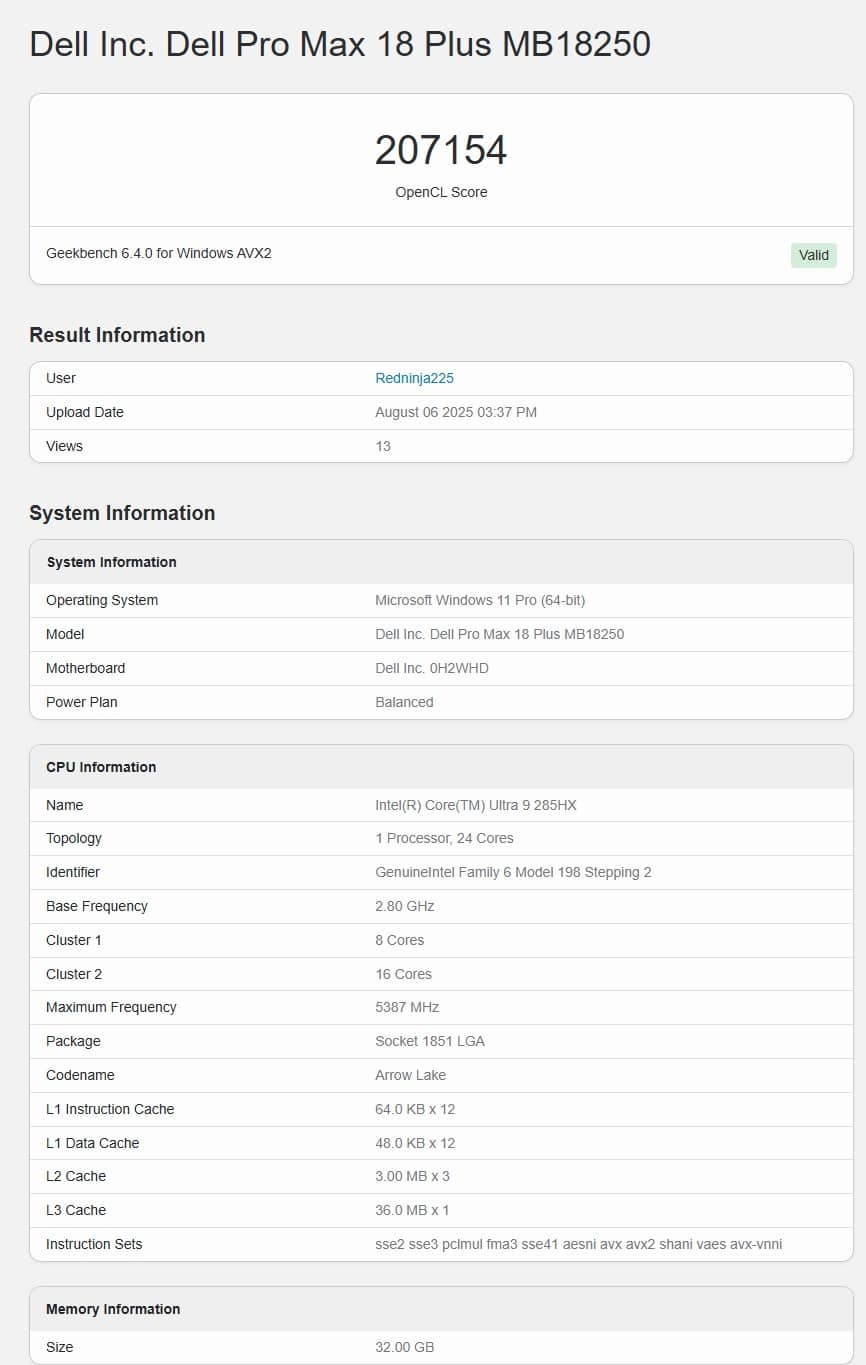Click the Power Plan value Balanced
Screen dimensions: 866x1365
[x=404, y=702]
